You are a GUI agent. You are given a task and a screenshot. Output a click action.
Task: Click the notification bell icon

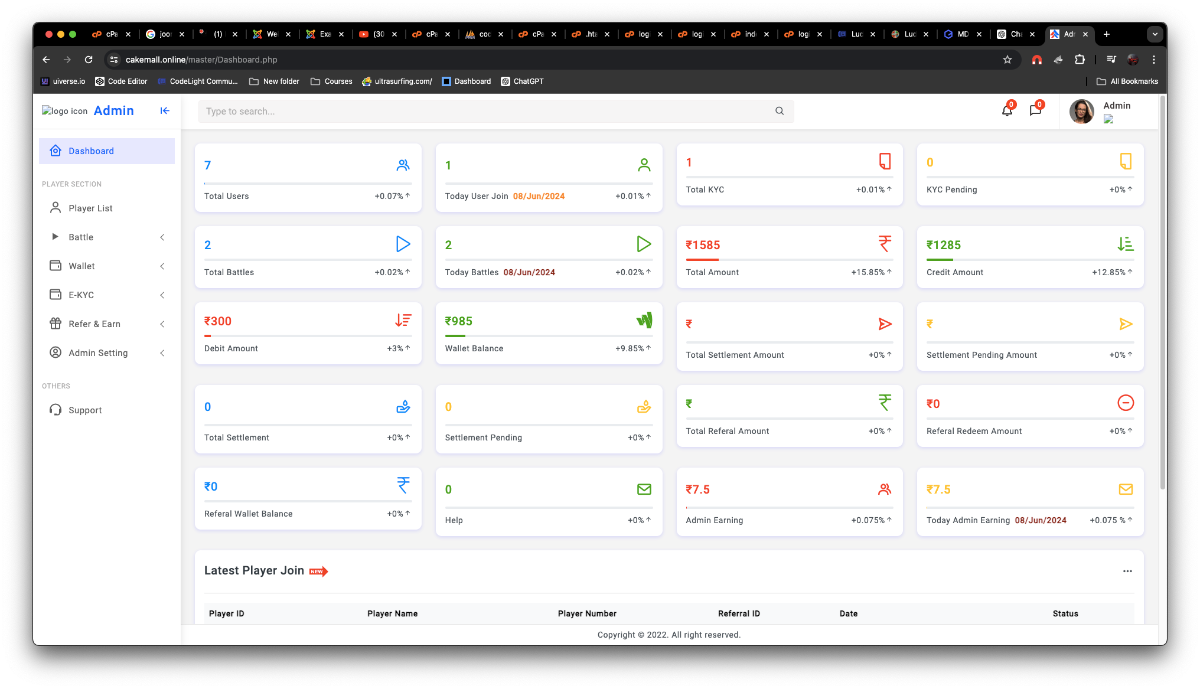click(1007, 111)
